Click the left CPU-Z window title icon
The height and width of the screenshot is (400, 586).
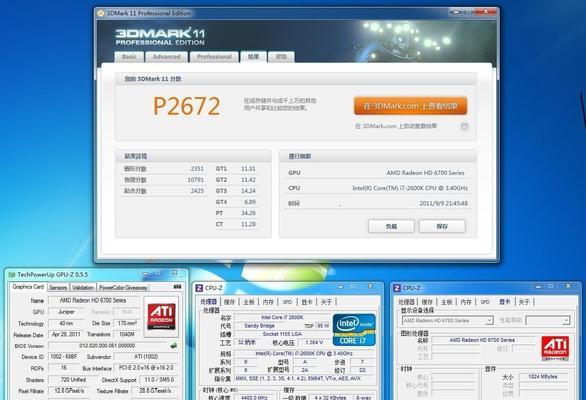click(x=199, y=288)
